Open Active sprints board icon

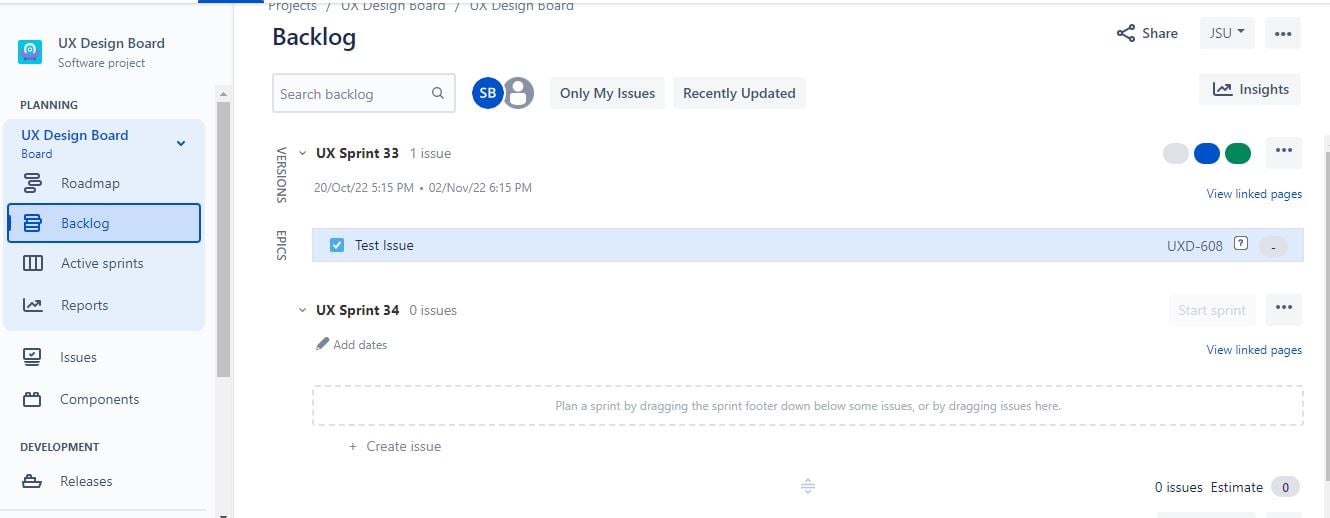pyautogui.click(x=33, y=263)
